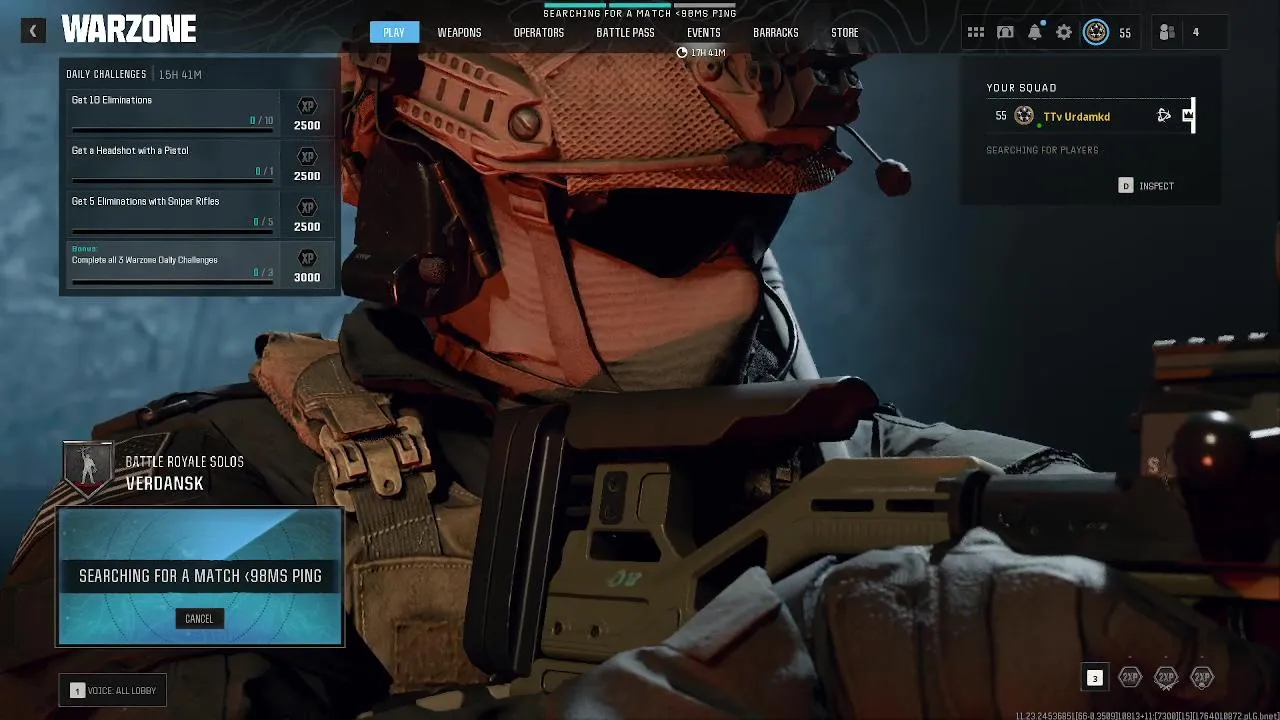This screenshot has width=1280, height=720.
Task: Open notifications bell
Action: [1035, 33]
